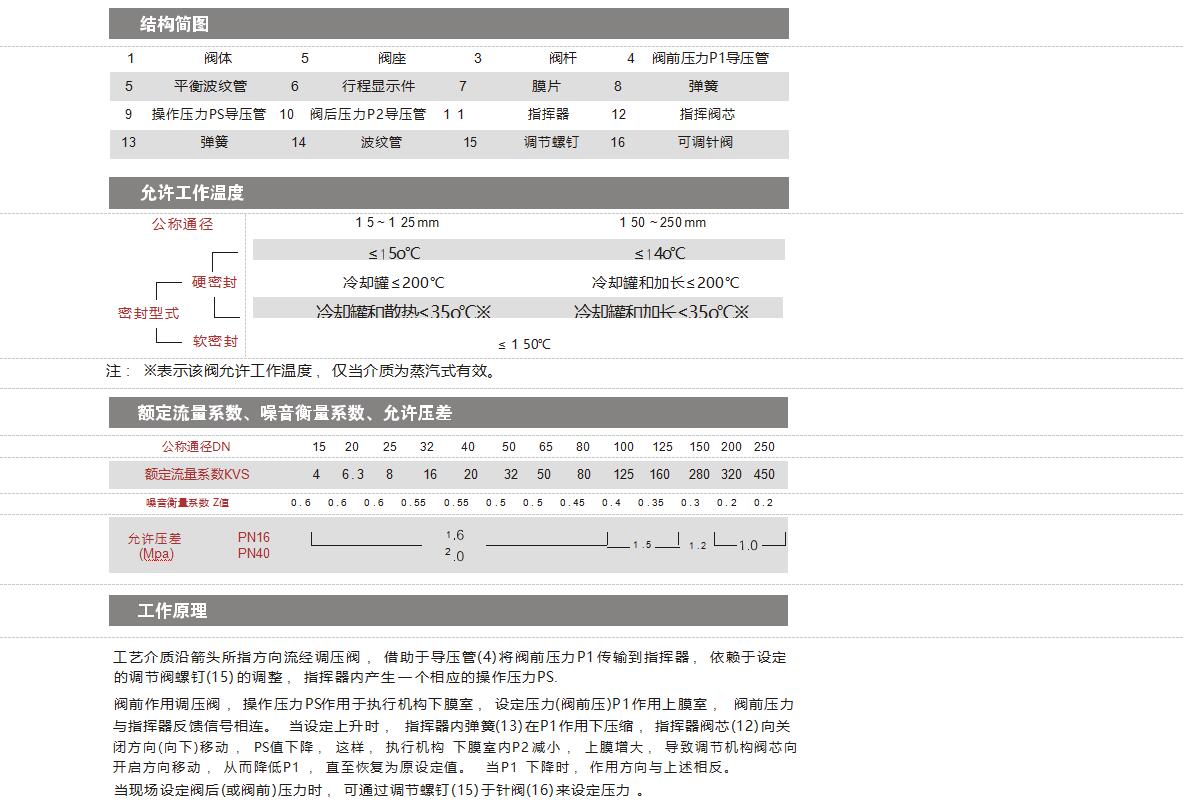Viewport: 1183px width, 809px height.
Task: Click the 额定流量系数、噪音衡量系数、允许压差 header
Action: (294, 413)
